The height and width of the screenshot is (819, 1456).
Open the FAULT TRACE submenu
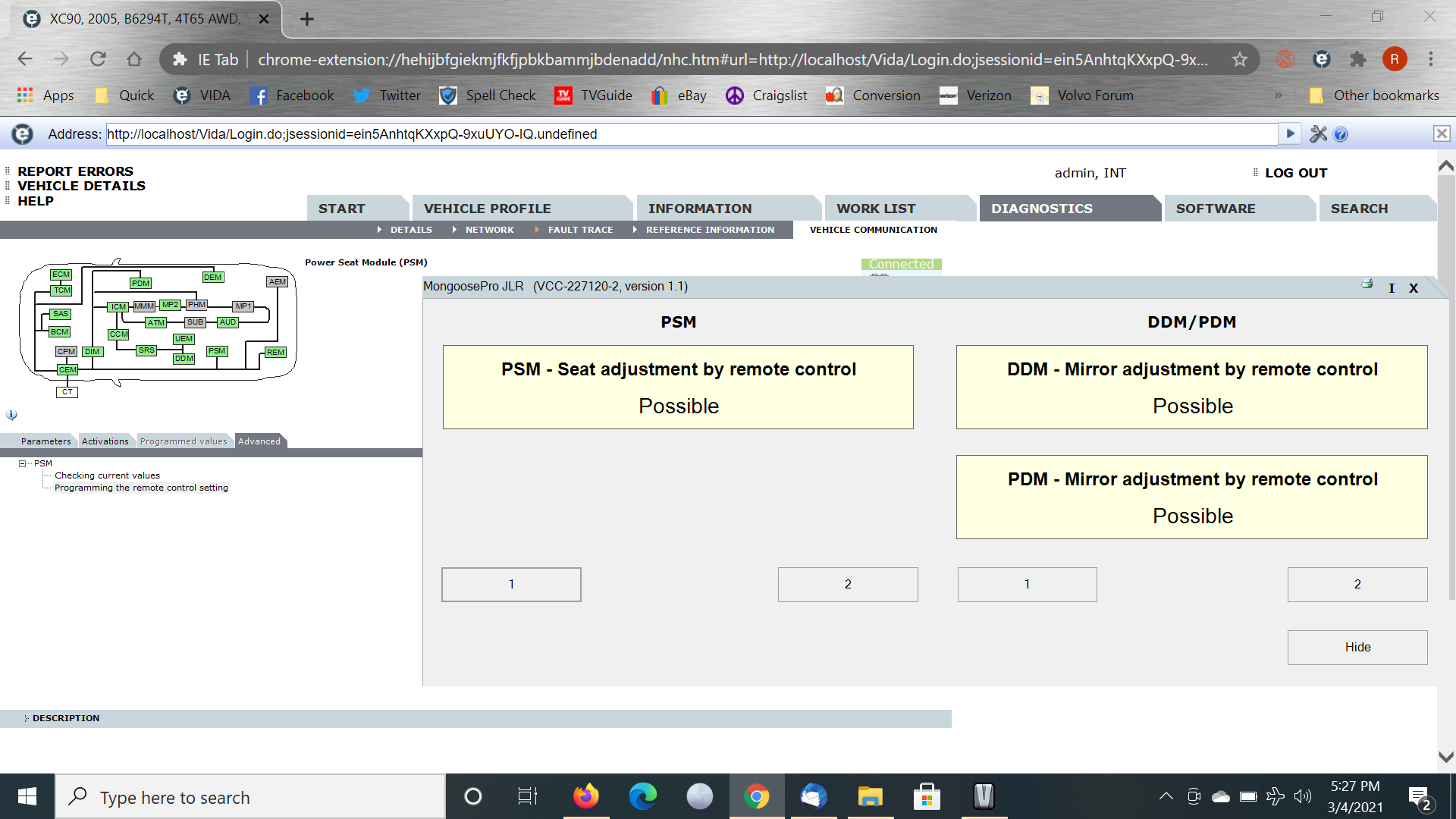coord(580,230)
